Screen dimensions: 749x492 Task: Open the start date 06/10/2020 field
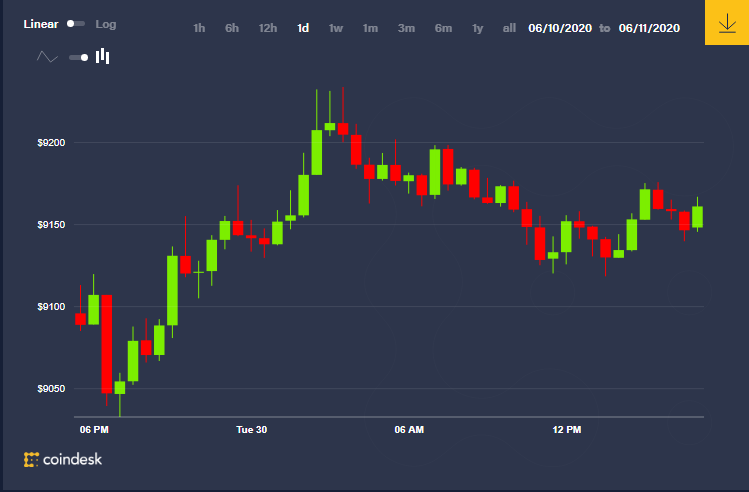[560, 28]
